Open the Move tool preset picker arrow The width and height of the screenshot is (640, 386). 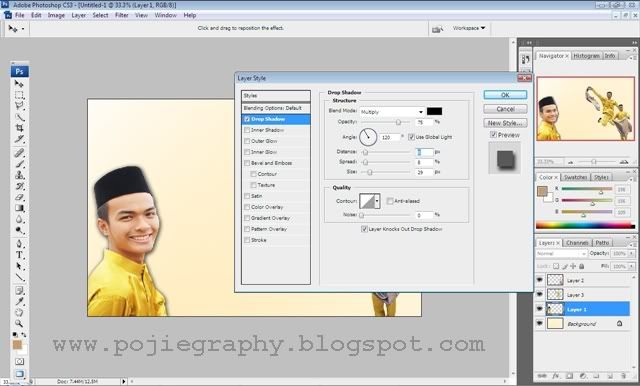[x=23, y=29]
